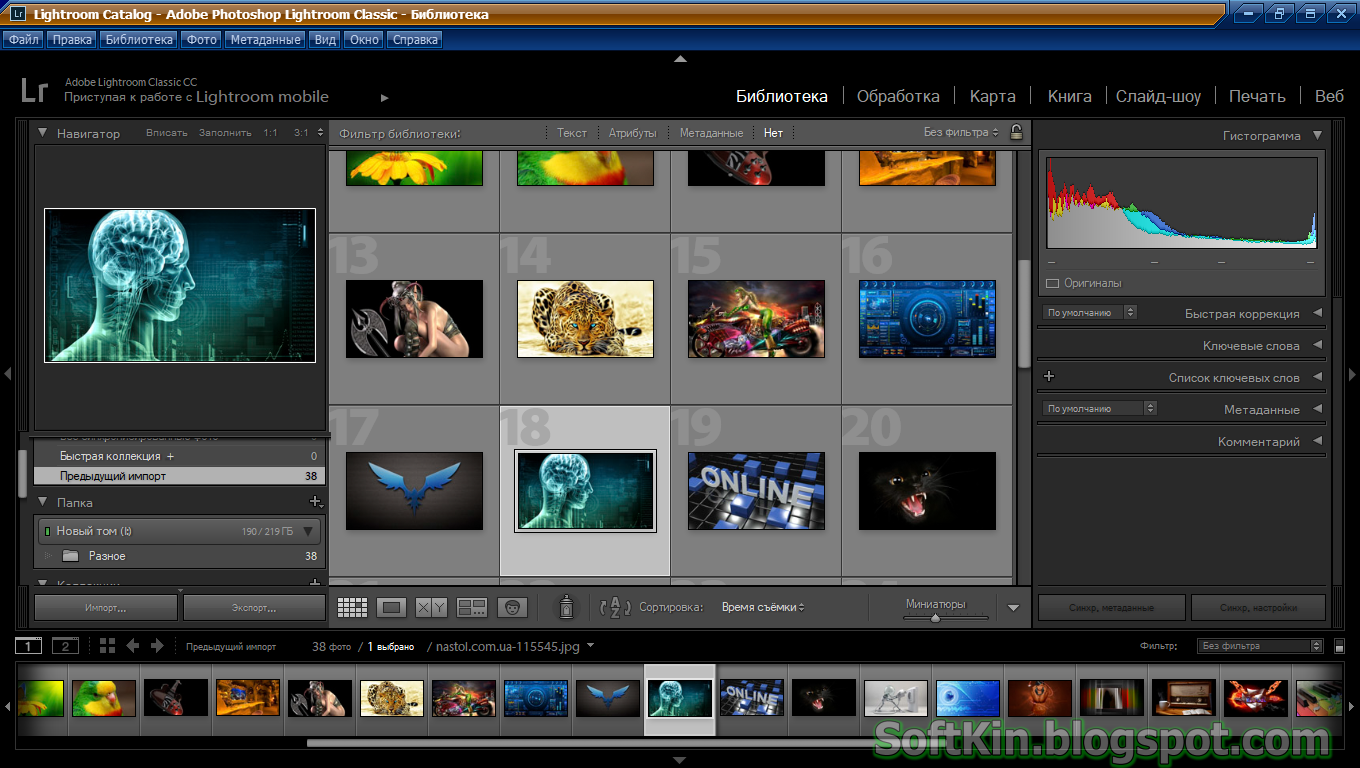Switch to Loupe view mode
This screenshot has width=1360, height=768.
click(x=392, y=607)
